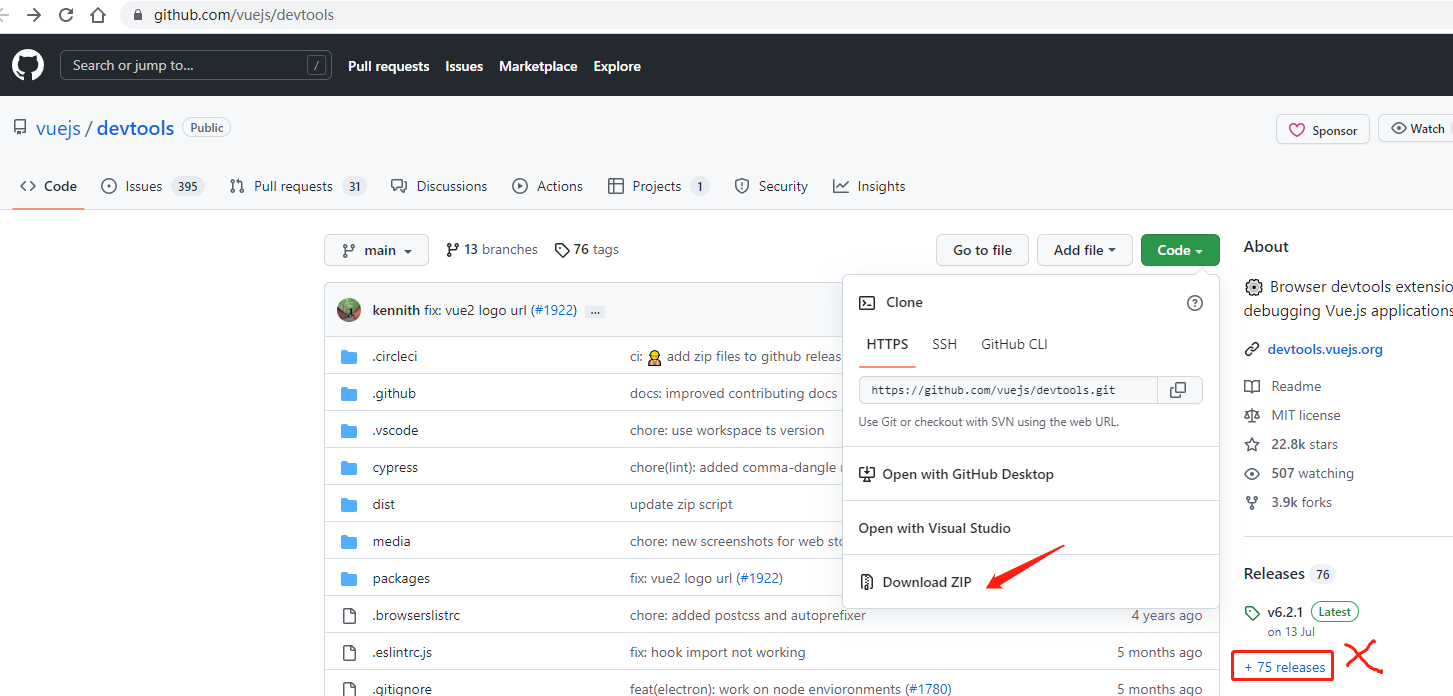Click Pull requests in the top navigation
The image size is (1453, 696).
[x=389, y=66]
